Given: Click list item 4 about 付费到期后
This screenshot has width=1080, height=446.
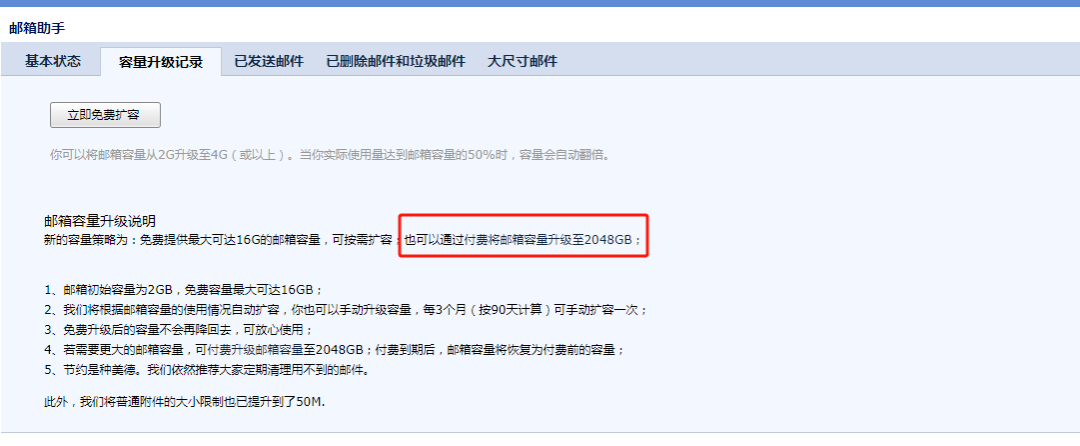Looking at the screenshot, I should point(335,350).
